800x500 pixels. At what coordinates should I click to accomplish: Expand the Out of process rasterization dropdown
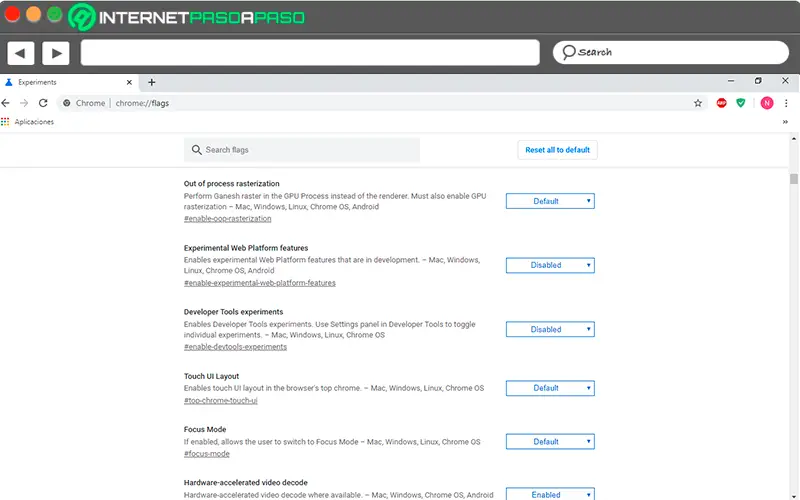point(550,201)
